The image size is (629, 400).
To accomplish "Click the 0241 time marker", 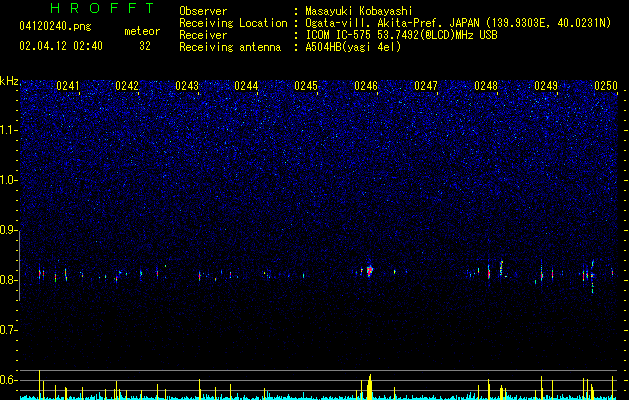I will (x=67, y=86).
